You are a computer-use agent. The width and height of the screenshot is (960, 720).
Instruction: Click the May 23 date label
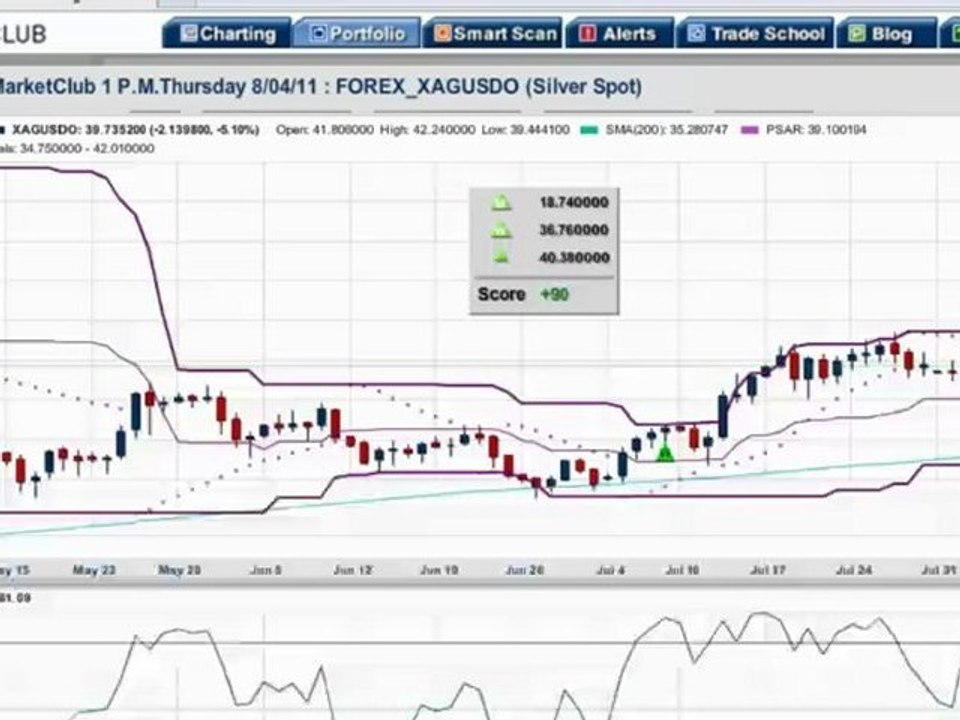tap(94, 570)
